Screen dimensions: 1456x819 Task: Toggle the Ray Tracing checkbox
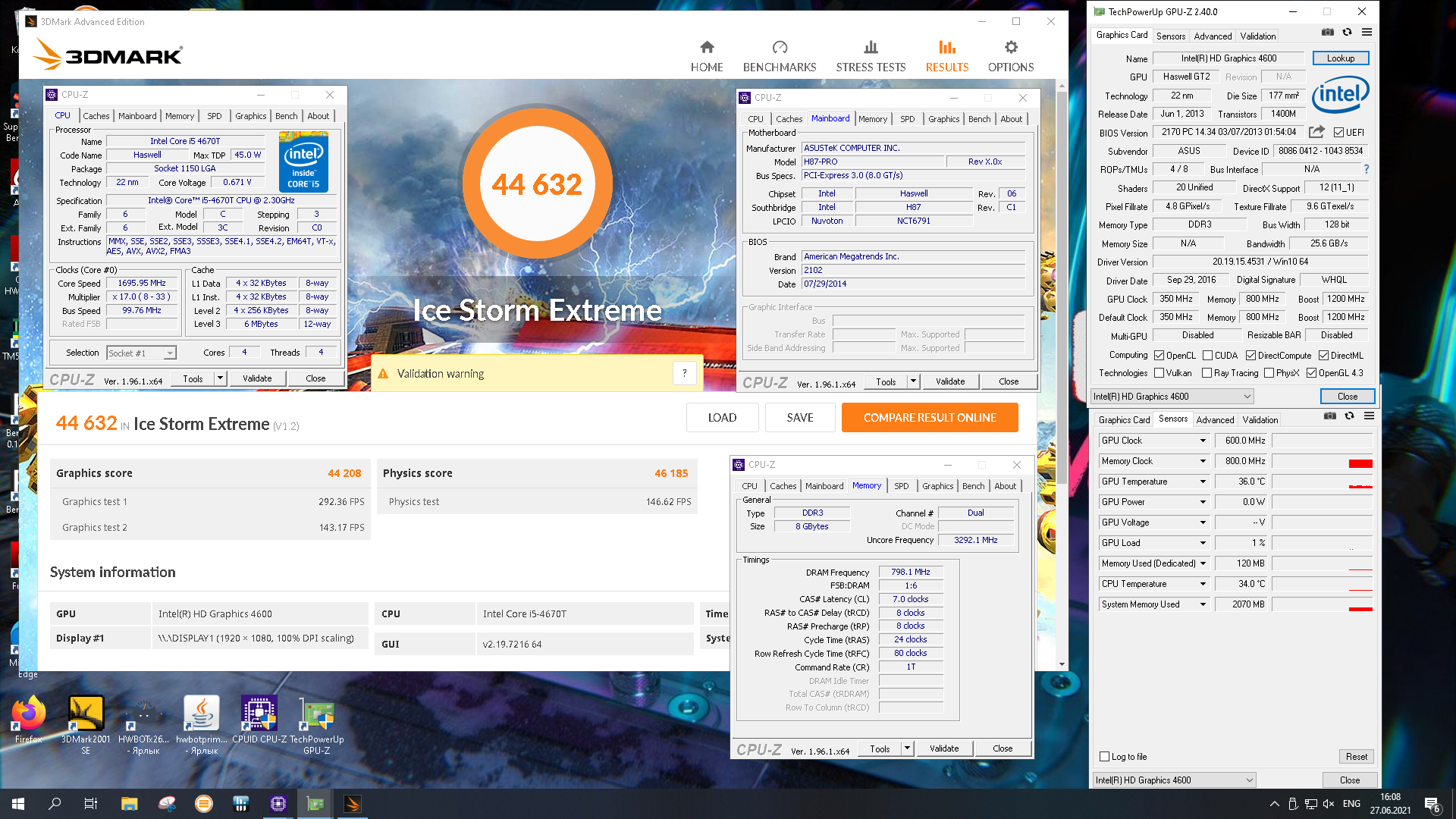point(1207,372)
